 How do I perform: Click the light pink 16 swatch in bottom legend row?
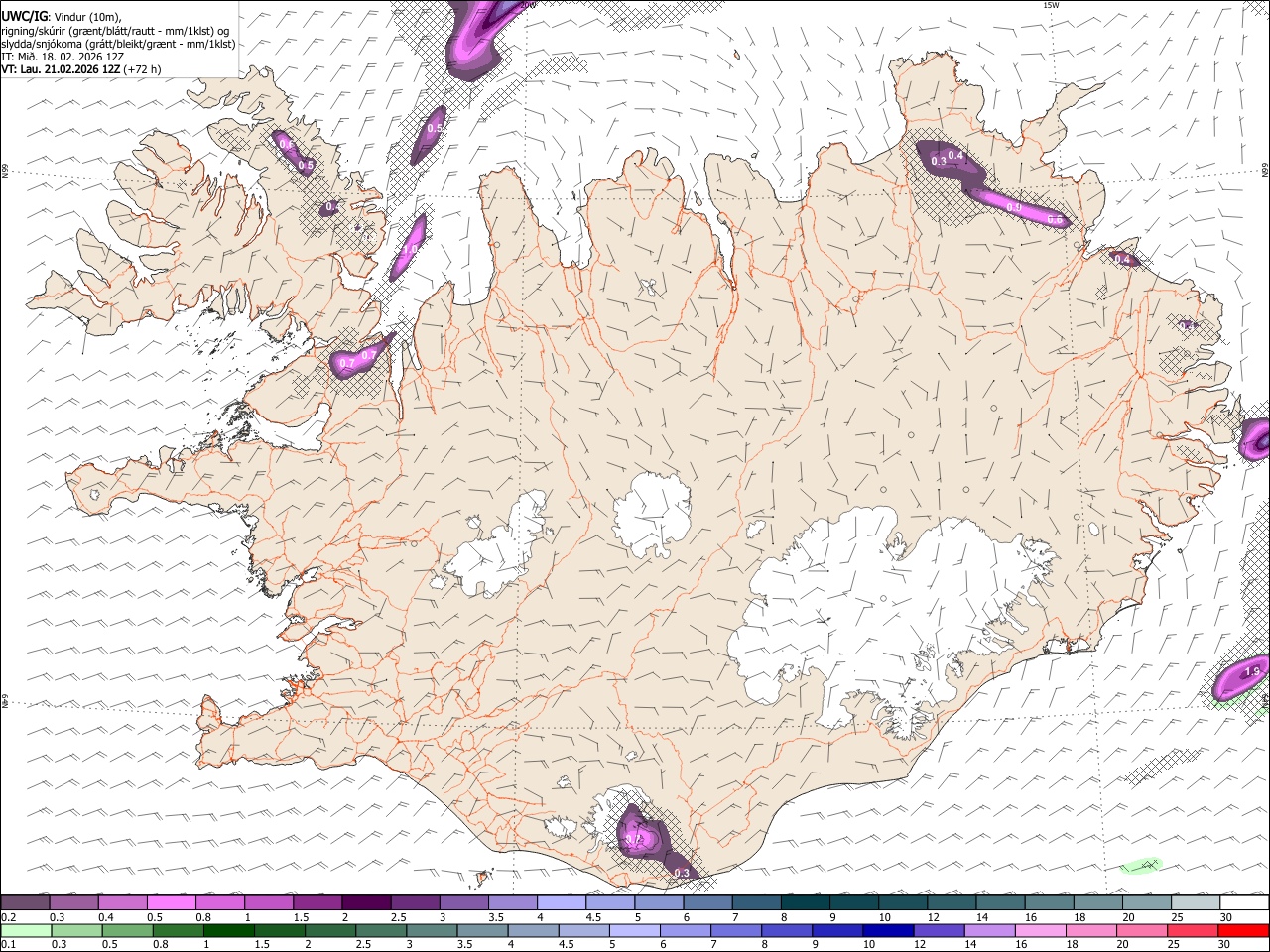pos(1041,930)
